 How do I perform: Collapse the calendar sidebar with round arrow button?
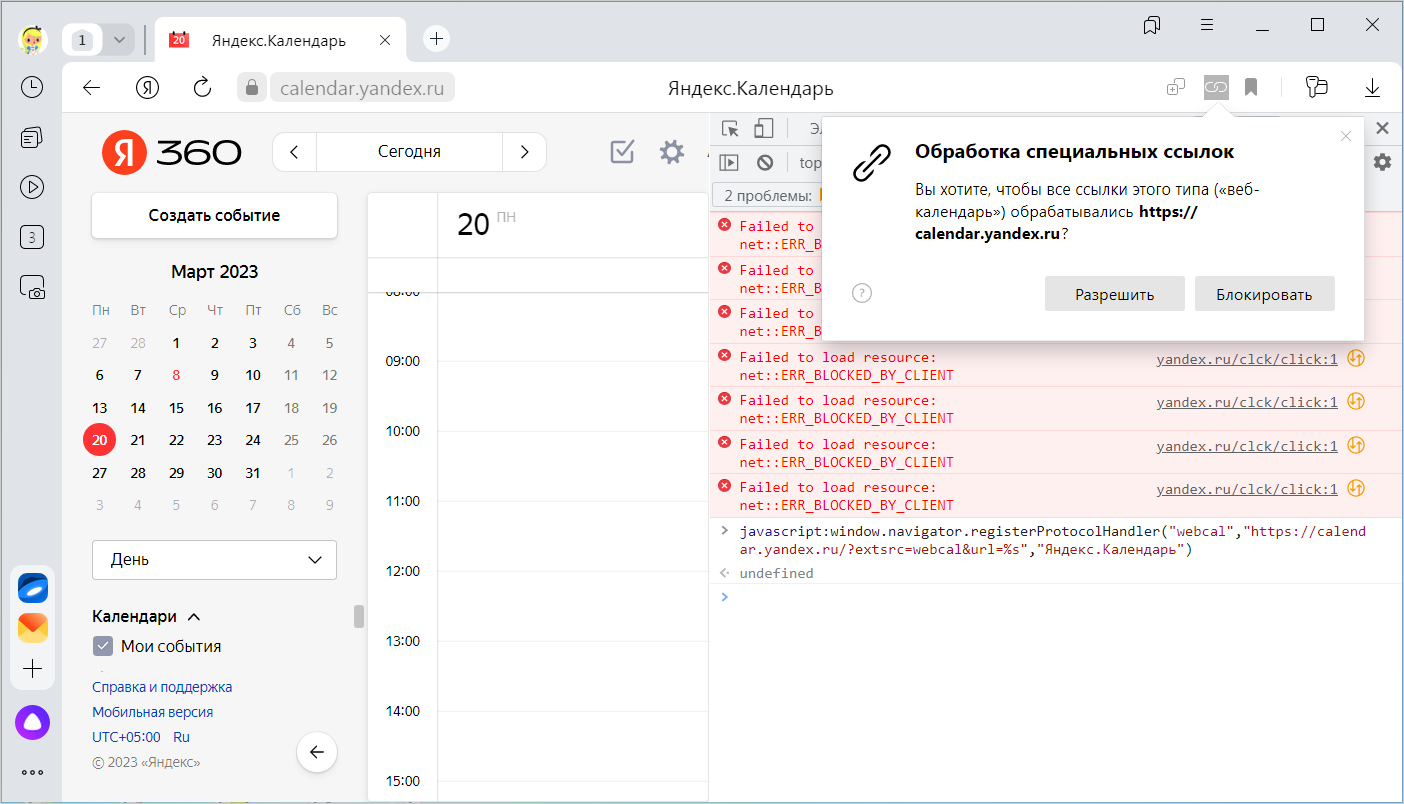click(x=317, y=752)
